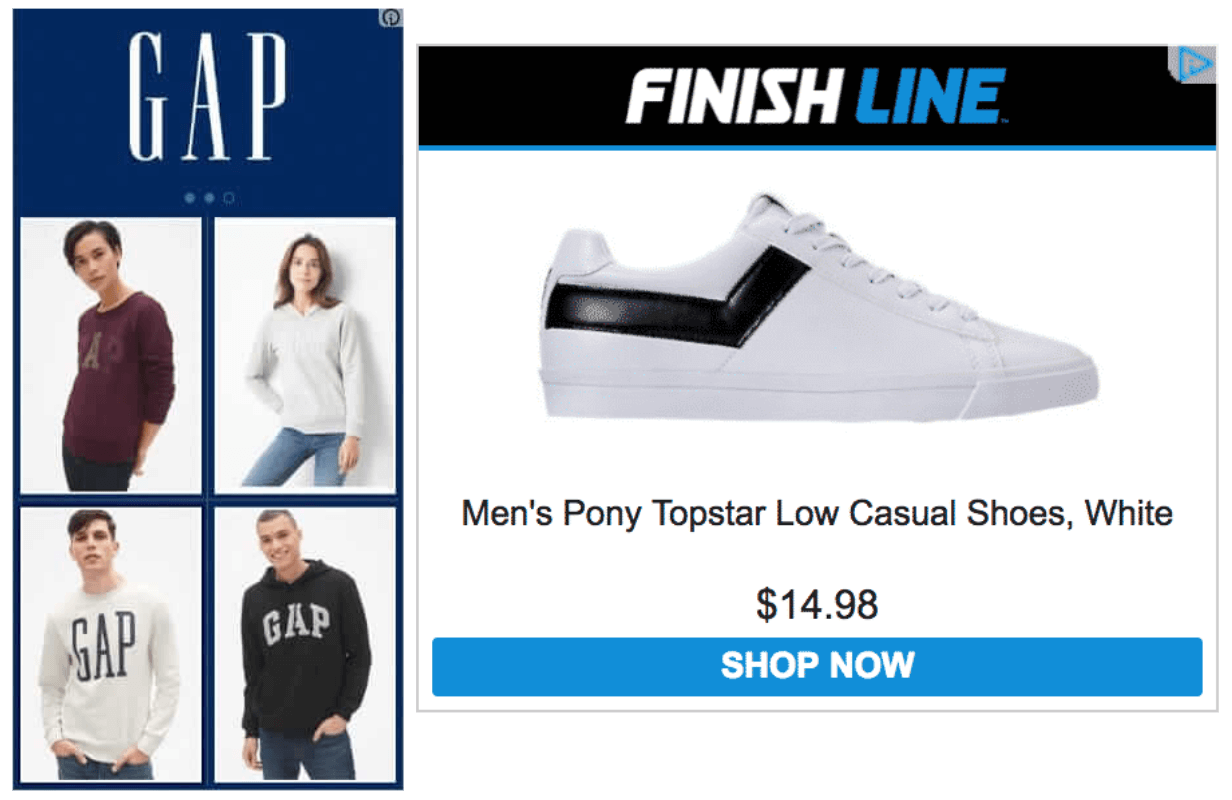The height and width of the screenshot is (800, 1232).
Task: Select the first carousel dot in GAP ad
Action: (190, 198)
